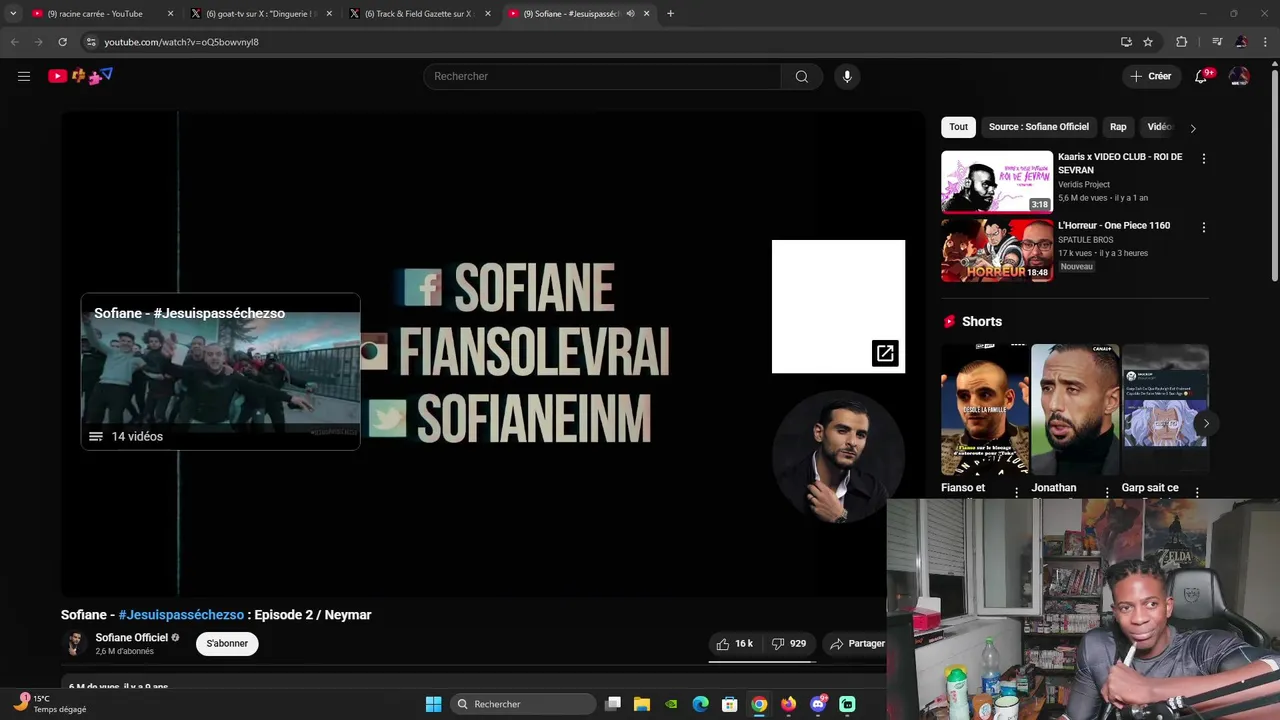Image resolution: width=1280 pixels, height=720 pixels.
Task: Go back in browser history
Action: pos(14,42)
